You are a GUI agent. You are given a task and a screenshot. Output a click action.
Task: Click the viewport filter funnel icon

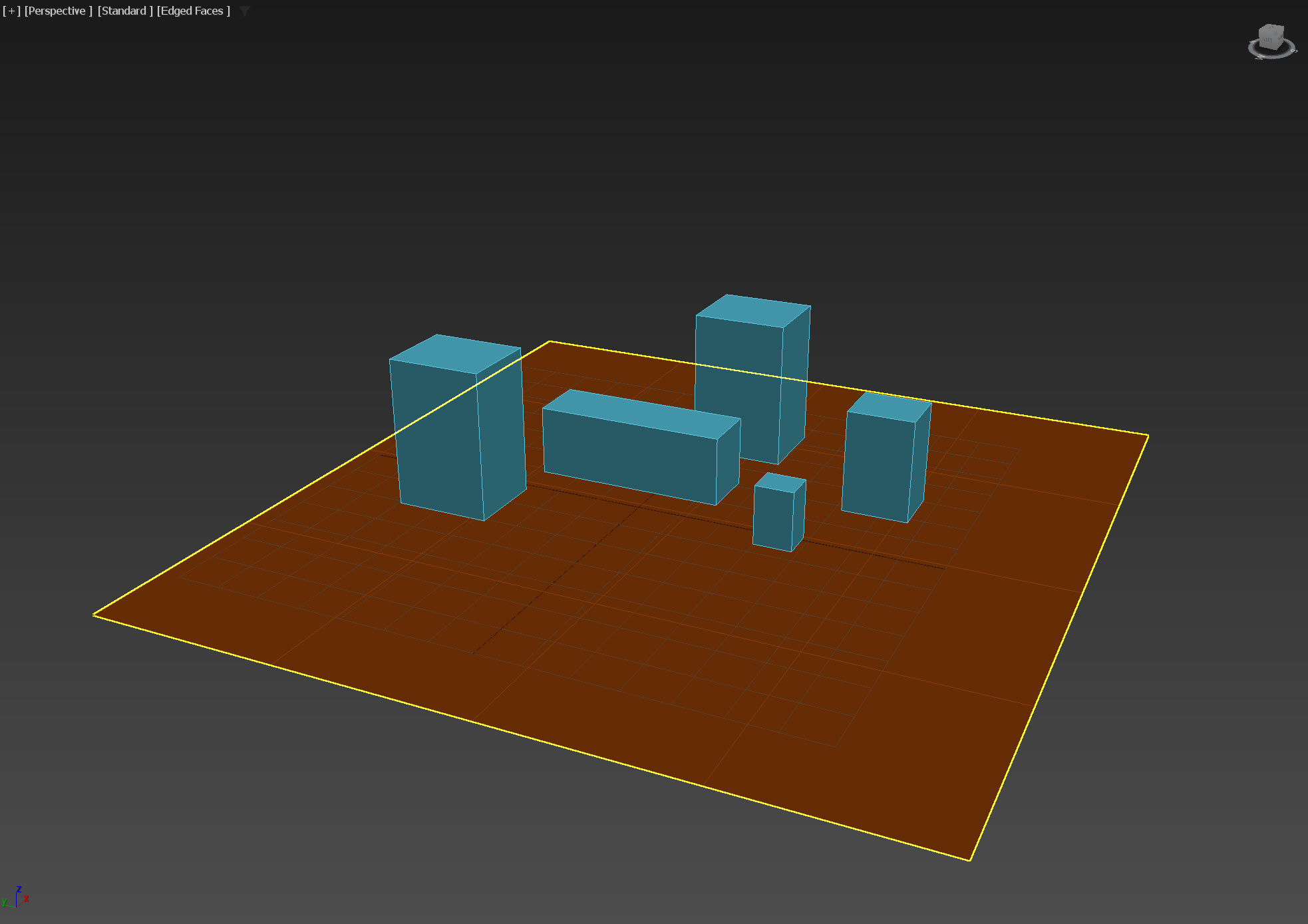pos(245,11)
